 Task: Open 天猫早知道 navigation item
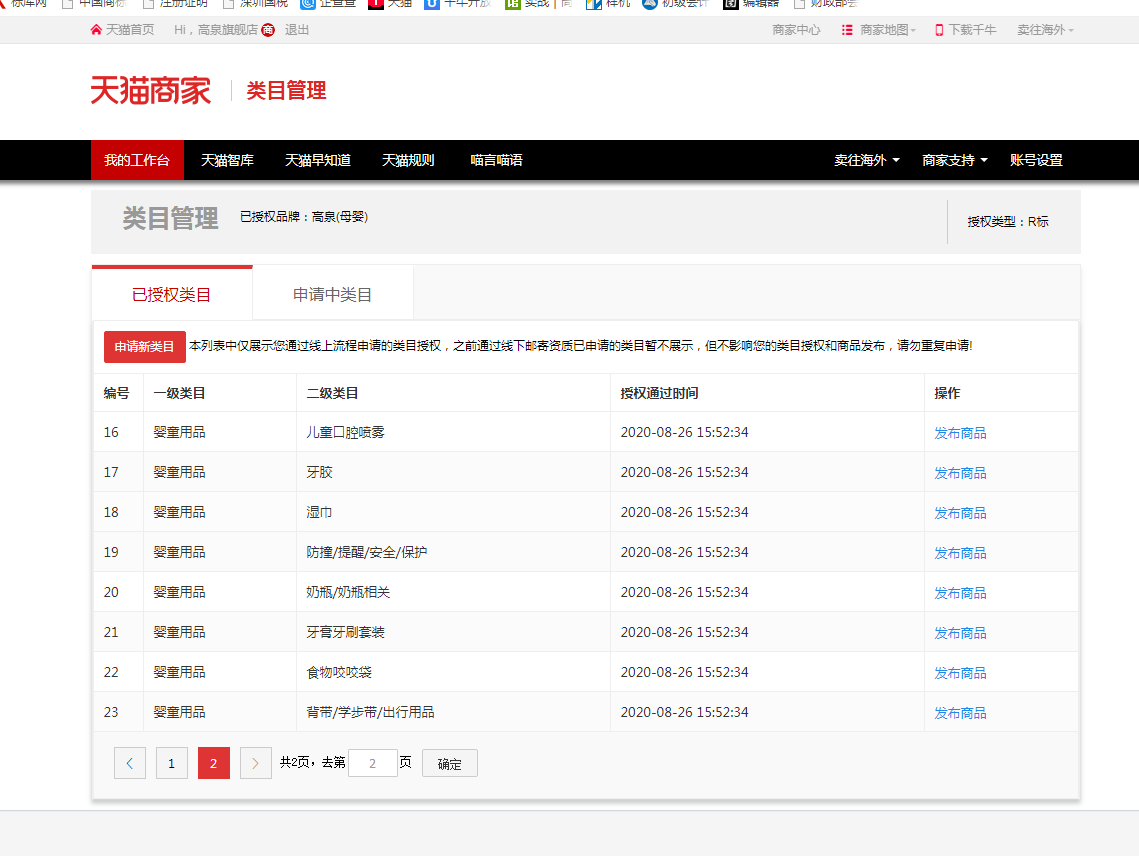317,160
